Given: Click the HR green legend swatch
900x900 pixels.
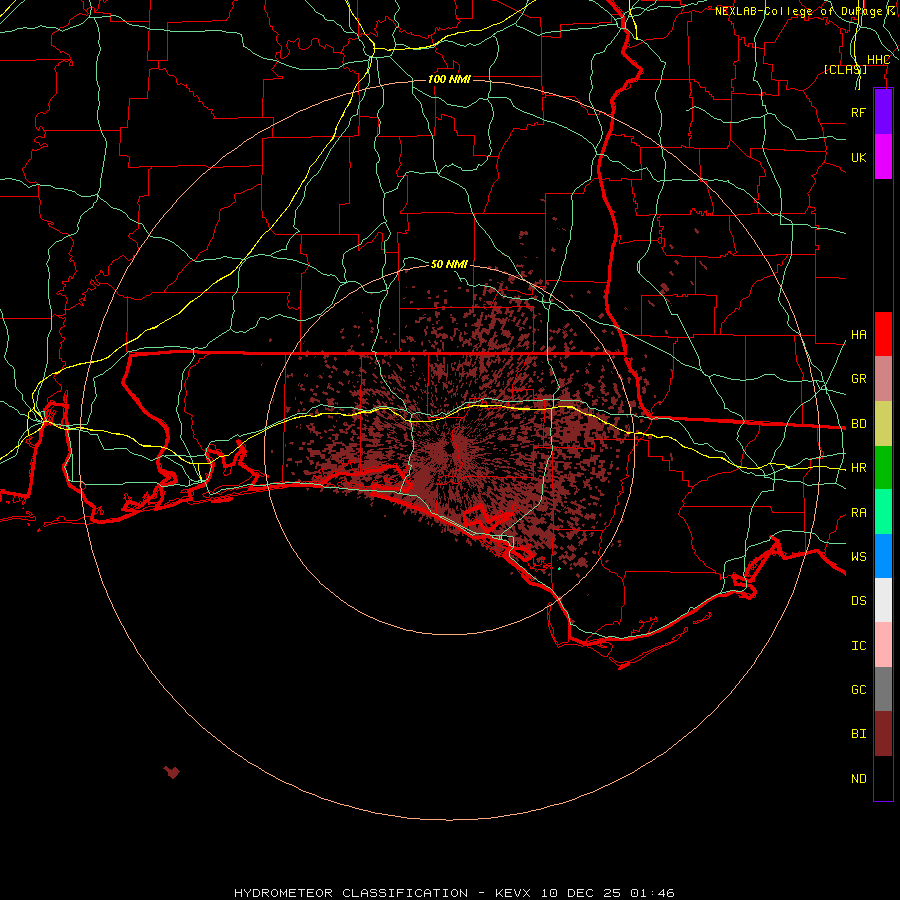Looking at the screenshot, I should pyautogui.click(x=883, y=468).
